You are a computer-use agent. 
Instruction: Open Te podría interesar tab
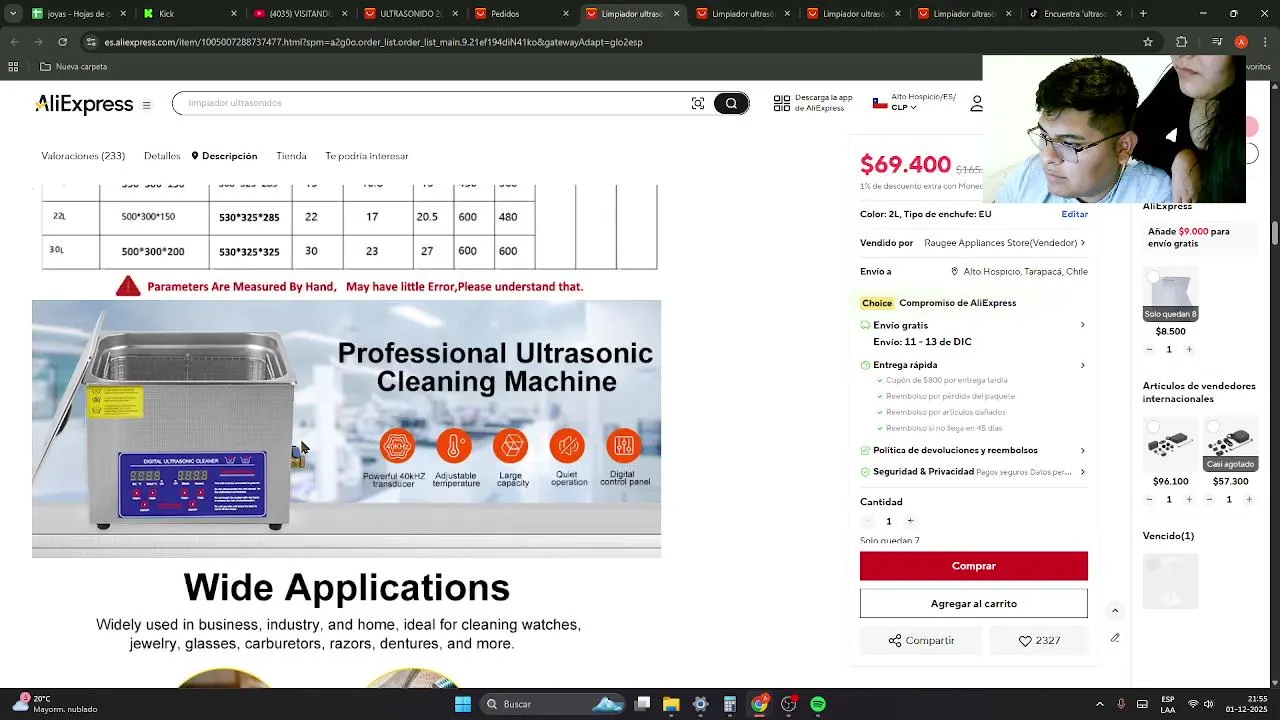point(366,156)
